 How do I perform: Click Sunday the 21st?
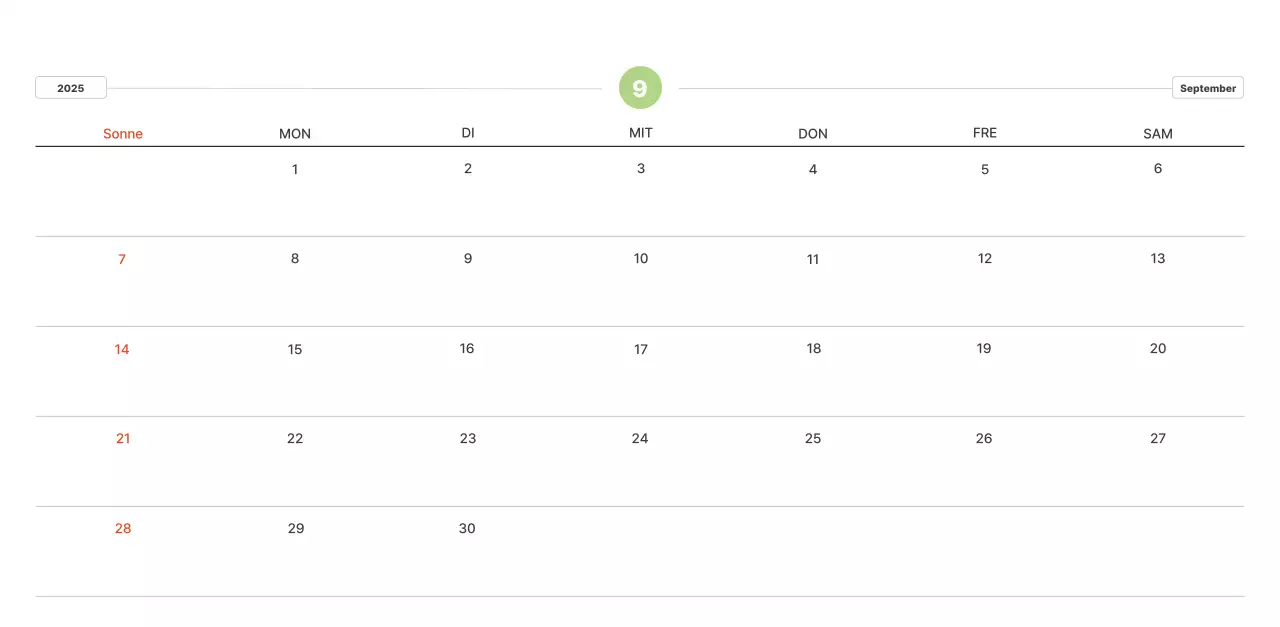coord(122,439)
